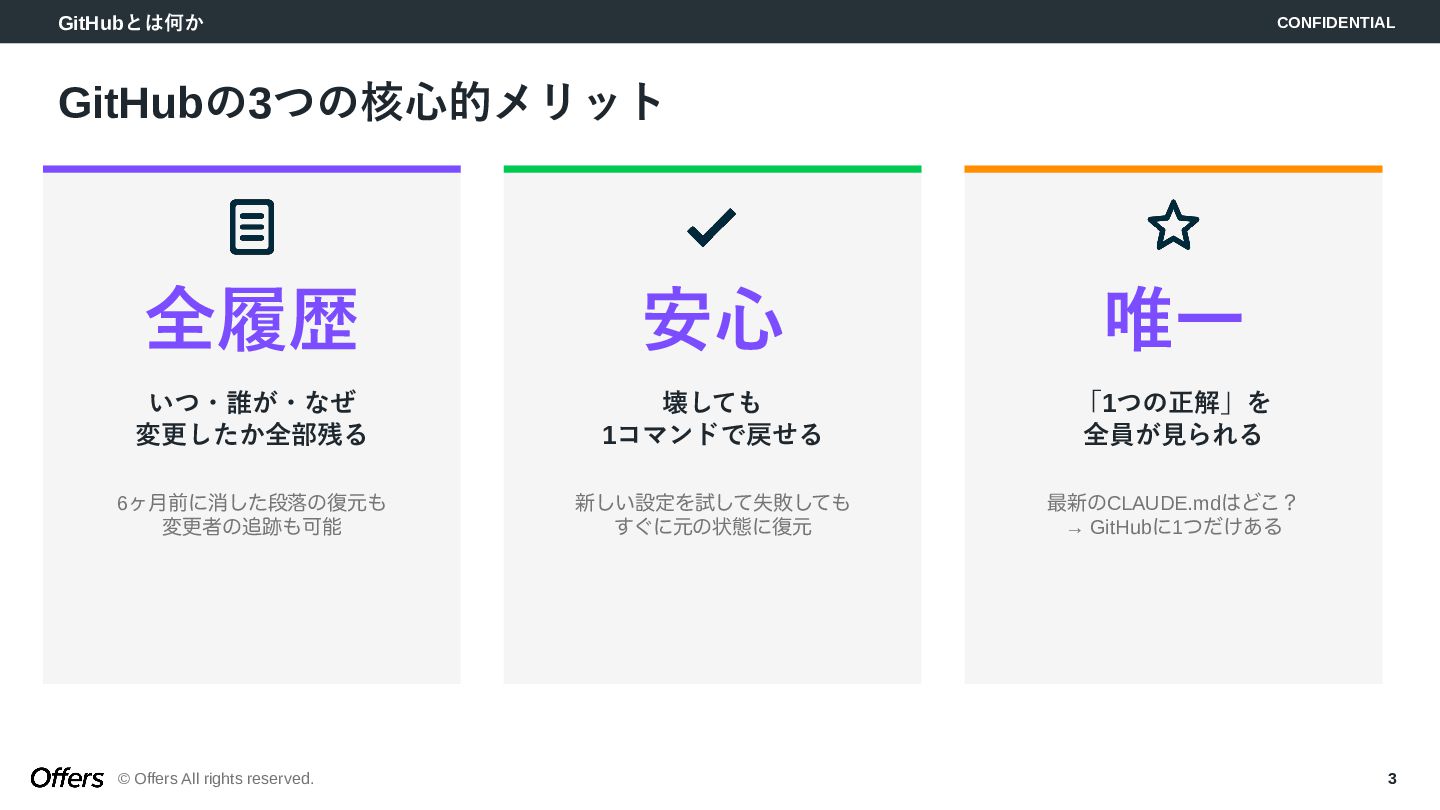
Task: Click the orange bar atop the 唯一 card
Action: point(1173,169)
